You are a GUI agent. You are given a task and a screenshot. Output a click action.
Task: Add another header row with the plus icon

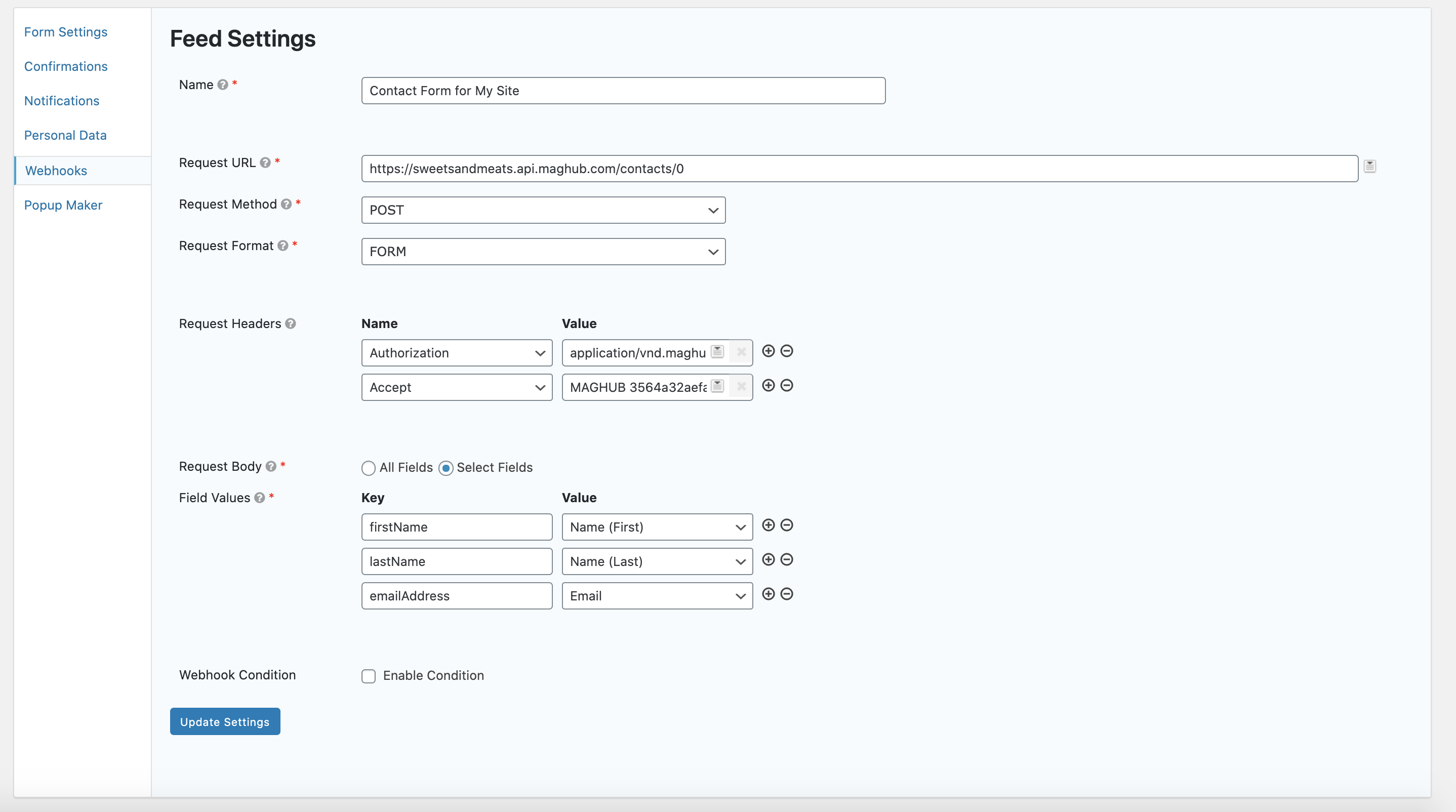[768, 351]
